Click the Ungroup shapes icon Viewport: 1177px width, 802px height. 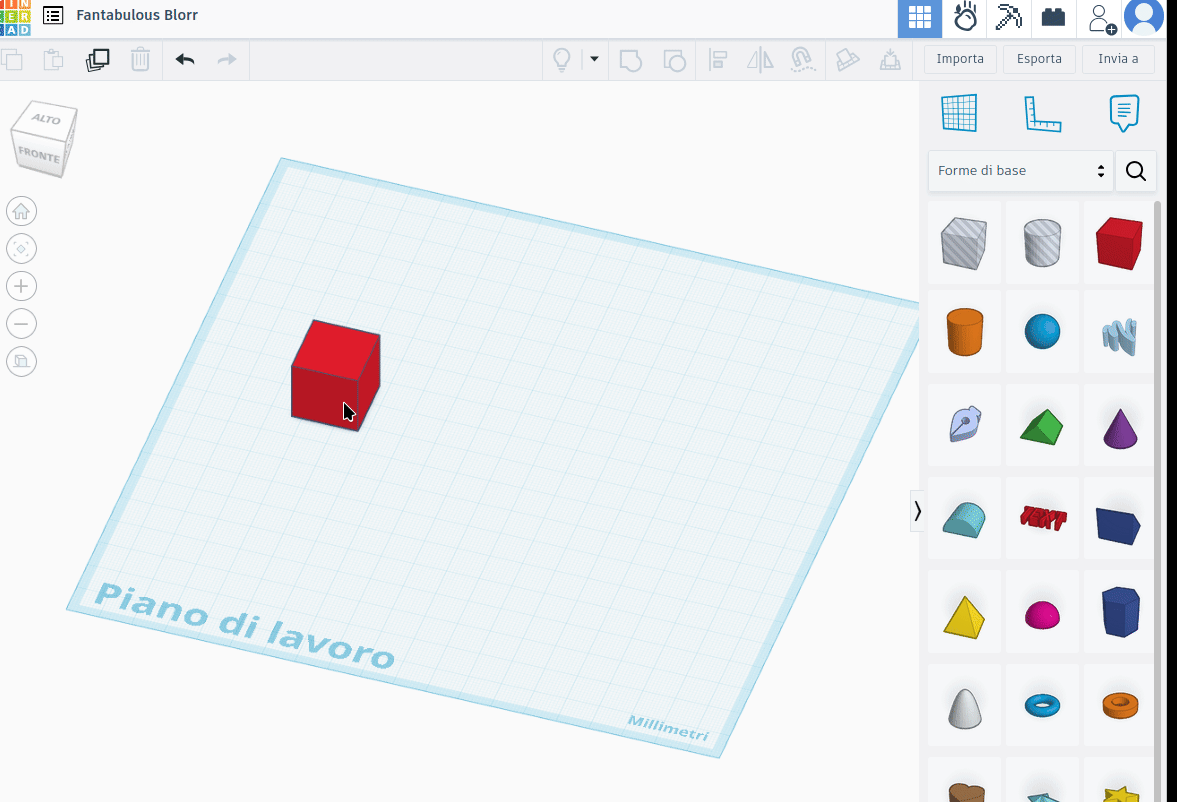coord(674,59)
